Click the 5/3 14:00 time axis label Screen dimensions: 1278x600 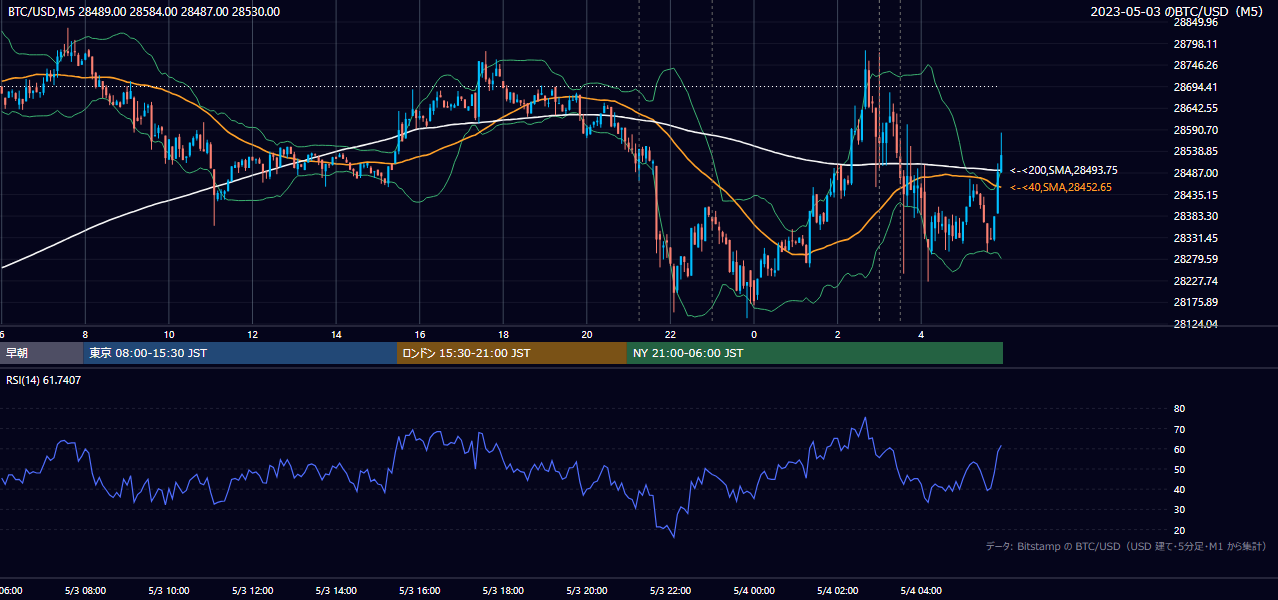336,591
